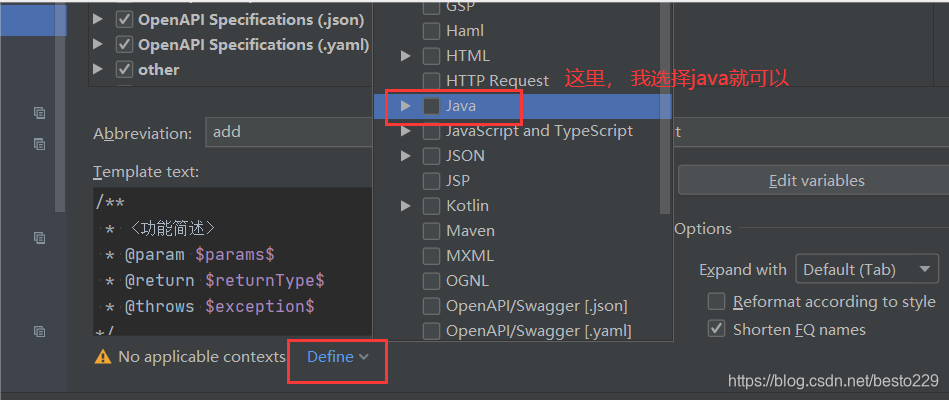Tick the JSON context checkbox

pyautogui.click(x=431, y=156)
